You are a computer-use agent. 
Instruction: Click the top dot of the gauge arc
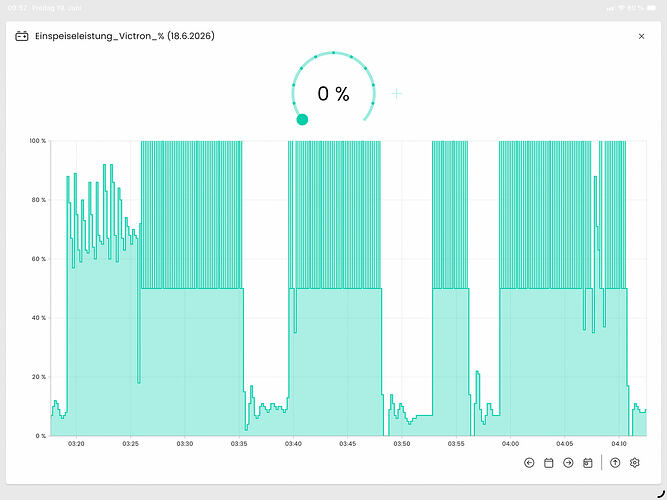click(334, 53)
